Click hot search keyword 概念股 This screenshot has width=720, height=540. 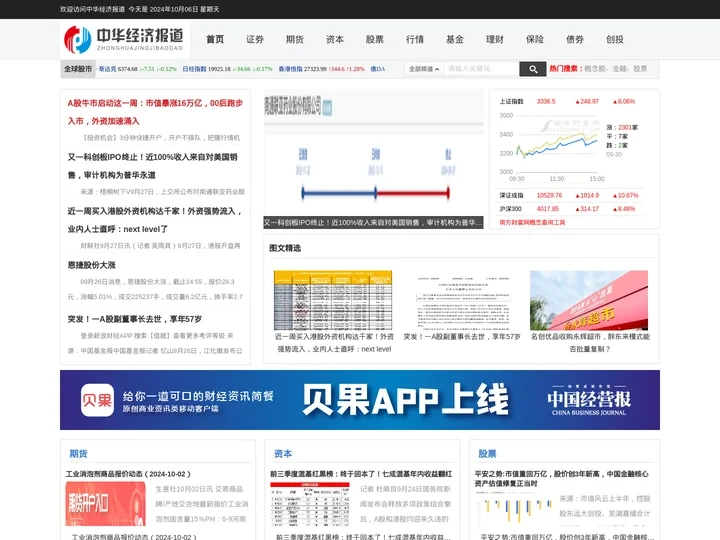(595, 69)
